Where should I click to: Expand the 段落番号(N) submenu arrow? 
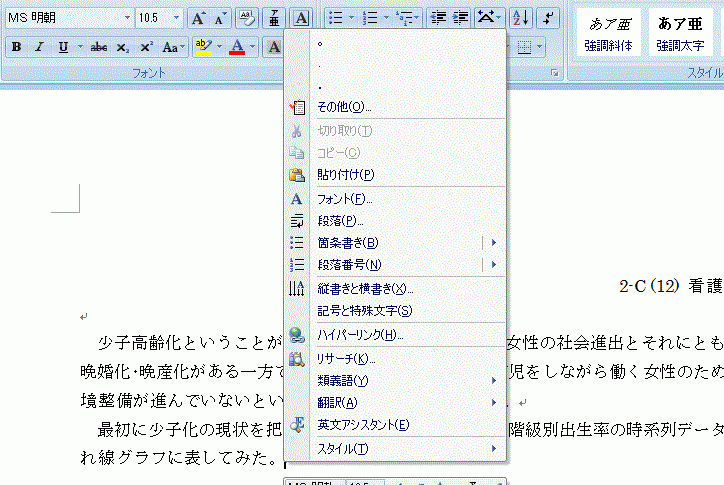pyautogui.click(x=494, y=265)
